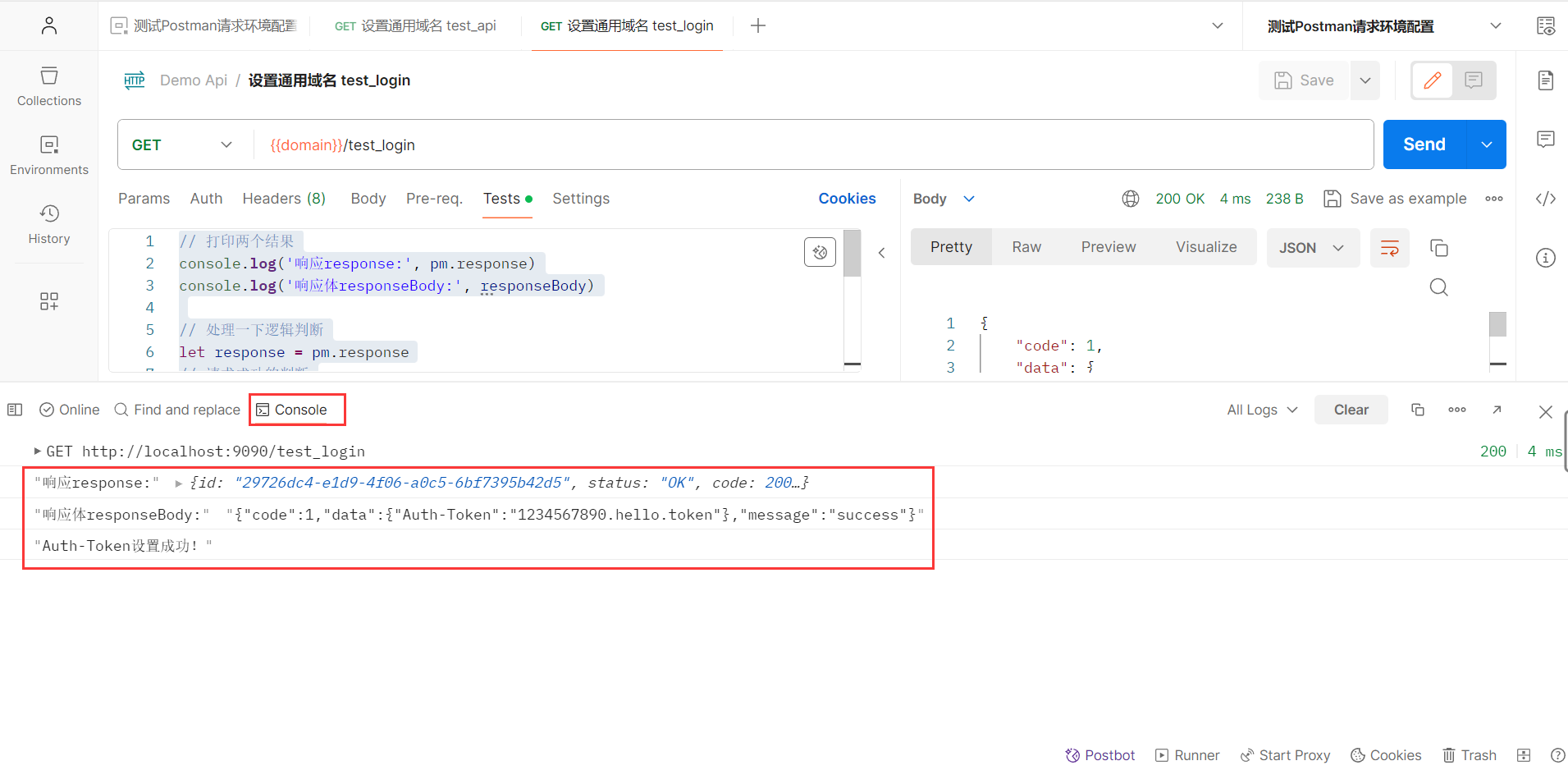Clear the console logs

point(1351,409)
